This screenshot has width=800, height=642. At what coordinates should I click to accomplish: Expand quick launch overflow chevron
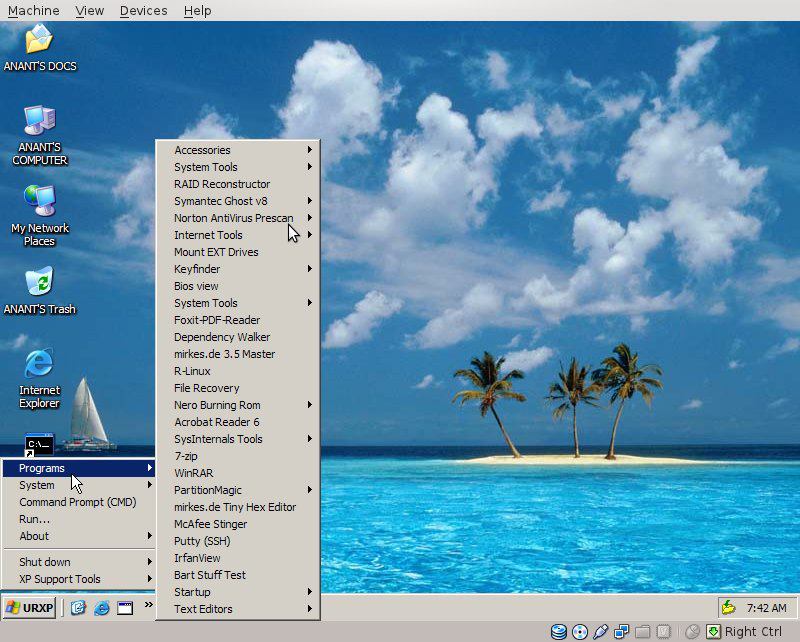click(149, 605)
